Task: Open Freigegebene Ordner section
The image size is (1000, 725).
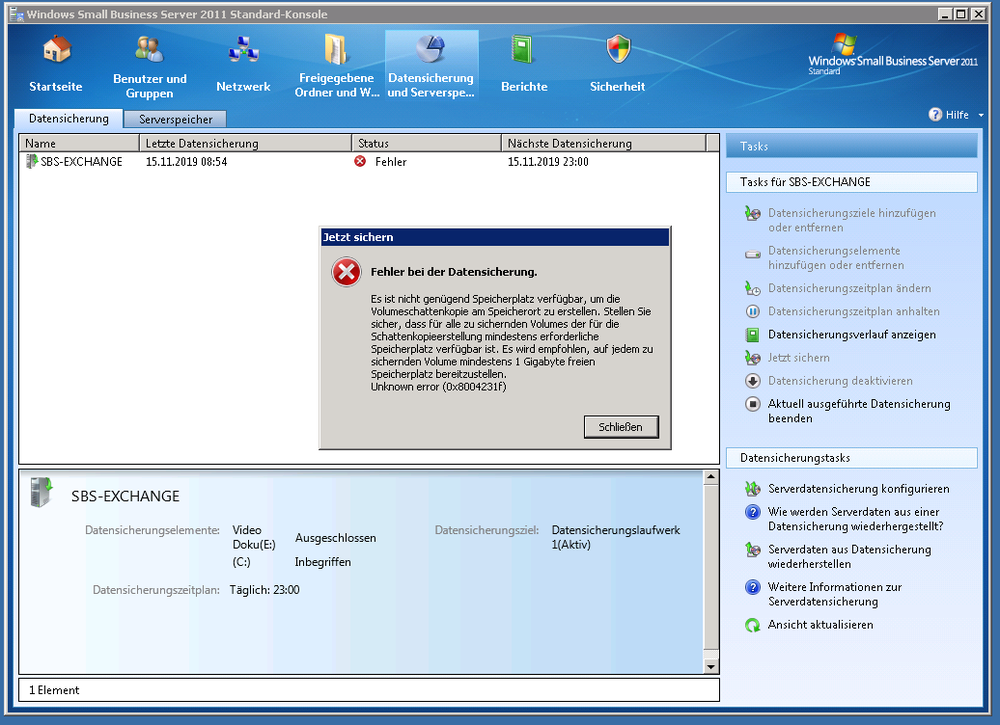Action: click(x=336, y=50)
